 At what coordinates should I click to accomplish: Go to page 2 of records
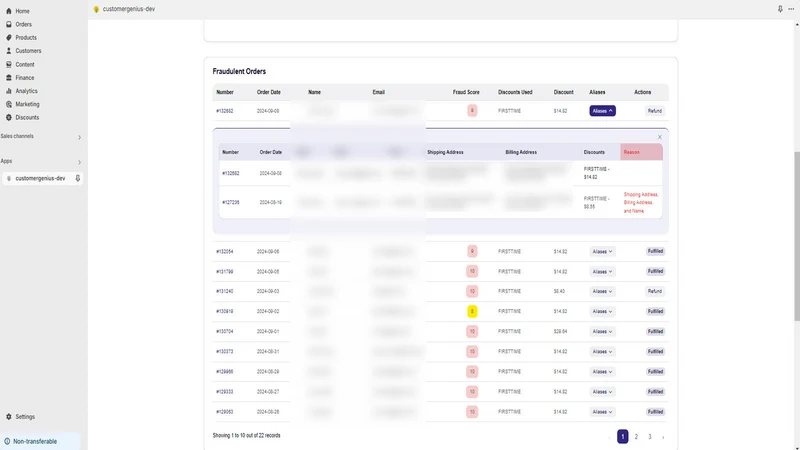click(x=636, y=437)
